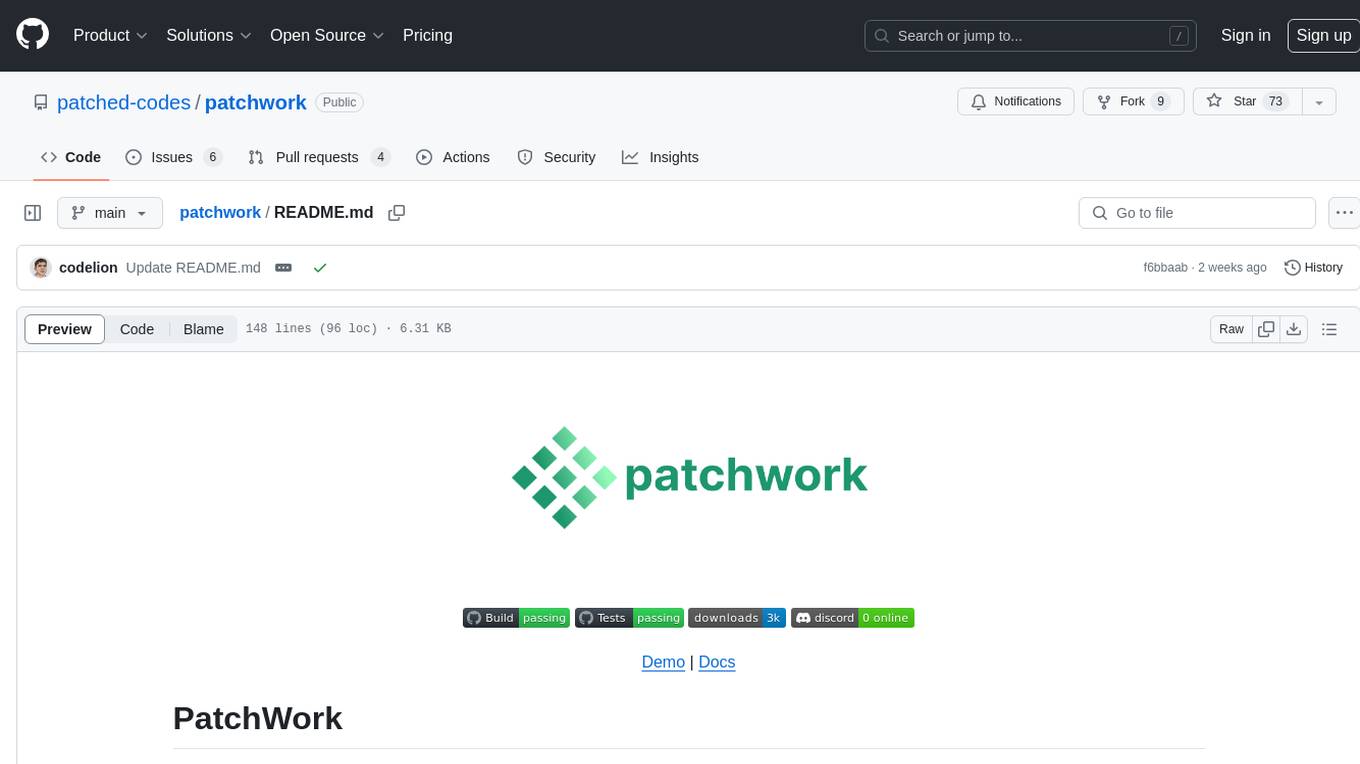This screenshot has height=764, width=1360.
Task: Click the downloads 3k badge
Action: click(x=737, y=618)
